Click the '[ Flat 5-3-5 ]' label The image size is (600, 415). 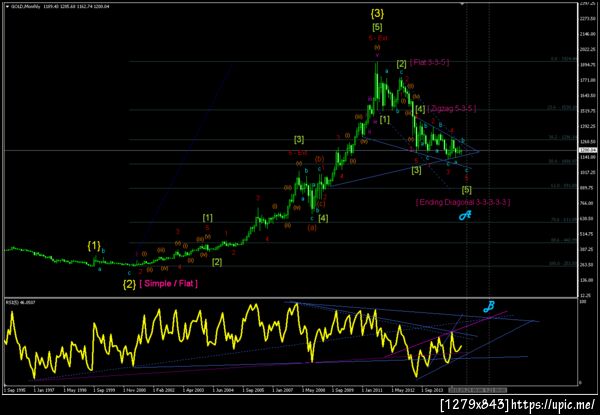tap(429, 62)
